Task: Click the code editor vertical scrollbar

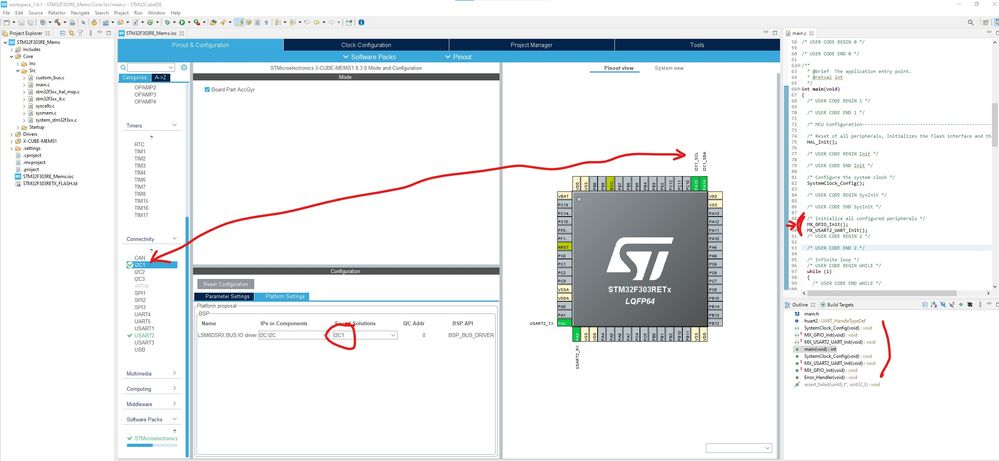Action: click(x=995, y=124)
